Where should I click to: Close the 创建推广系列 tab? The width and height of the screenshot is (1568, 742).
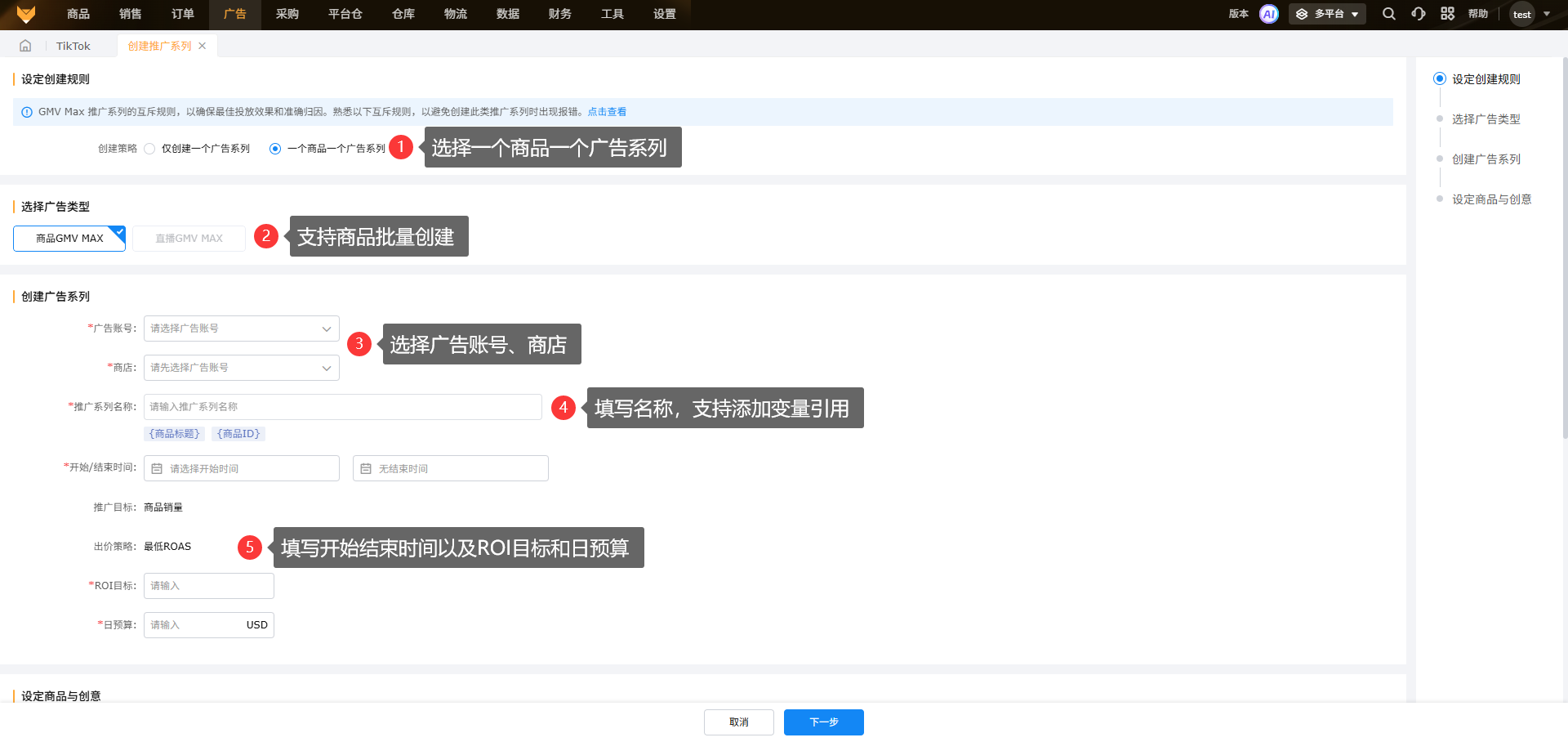203,46
